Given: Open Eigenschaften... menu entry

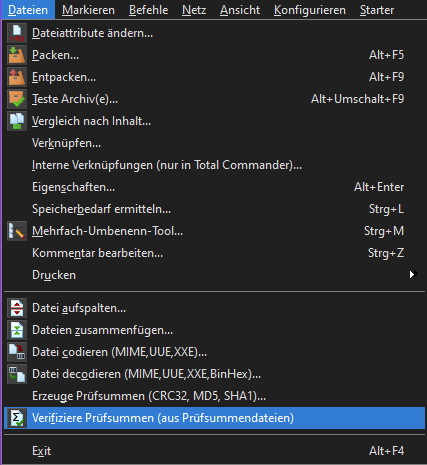Looking at the screenshot, I should click(x=214, y=187).
